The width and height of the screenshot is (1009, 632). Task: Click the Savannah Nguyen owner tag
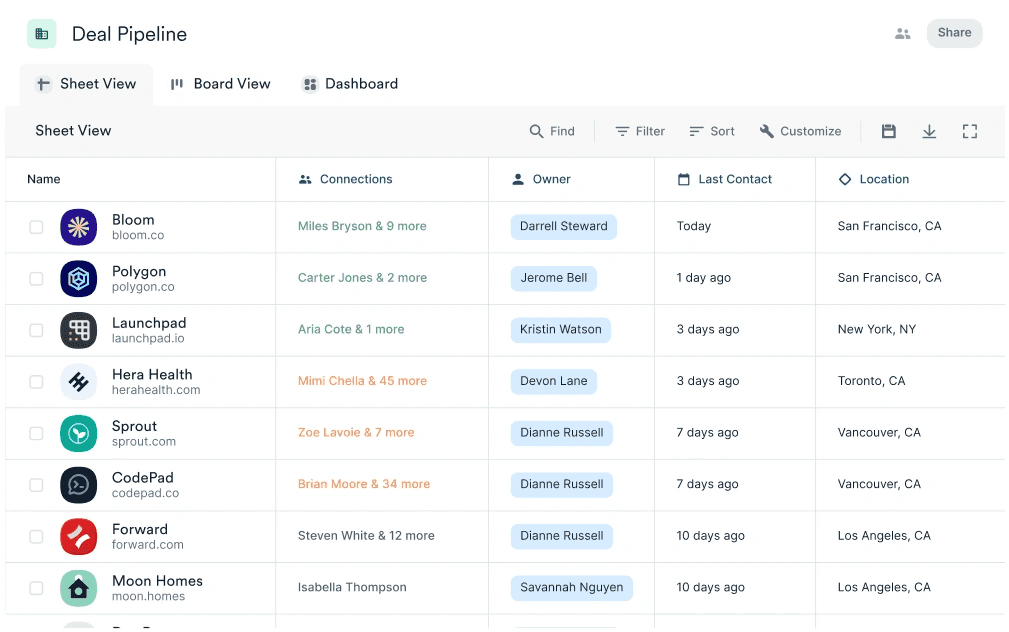coord(571,588)
